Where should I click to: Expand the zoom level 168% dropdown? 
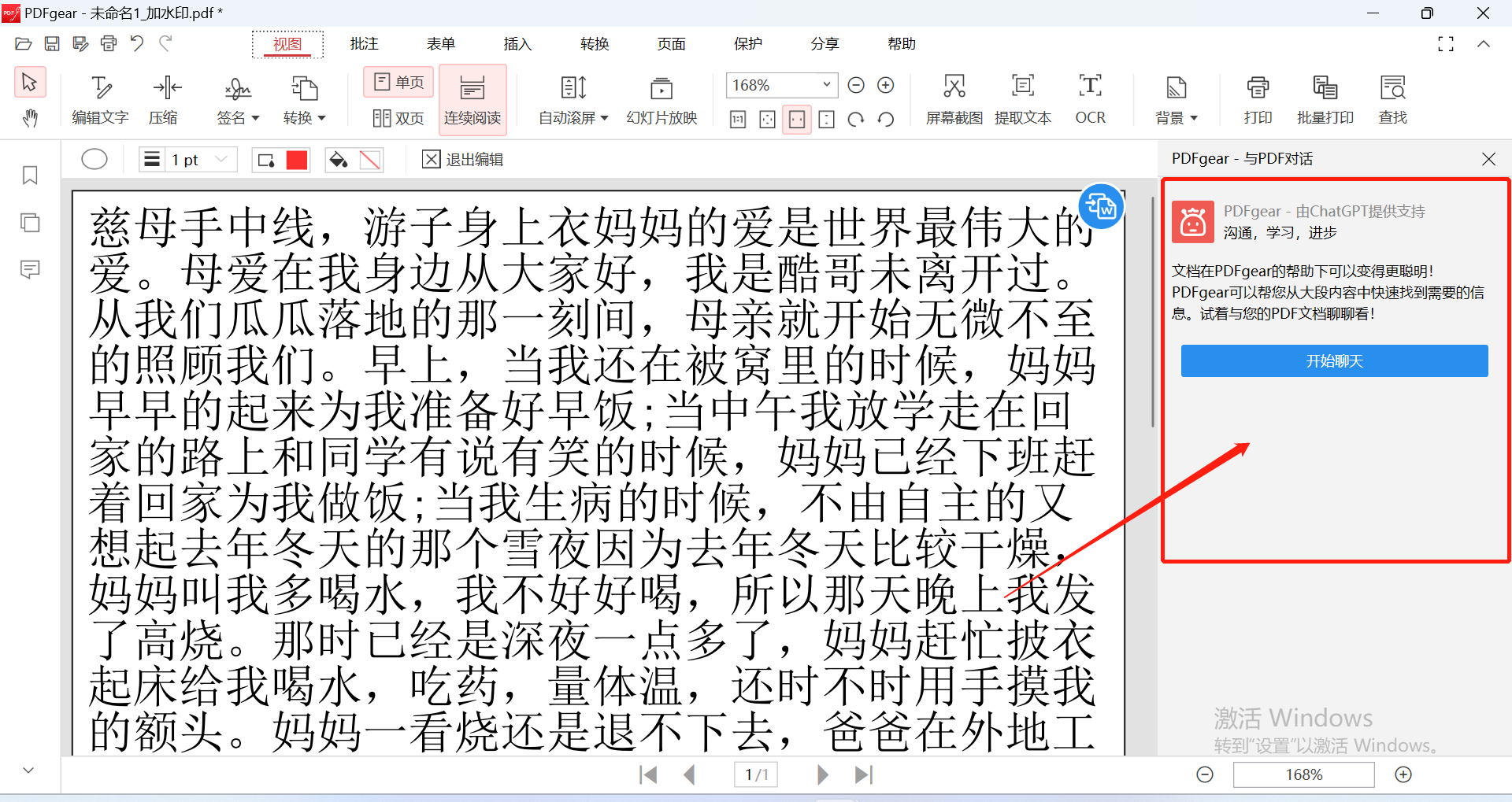coord(826,85)
